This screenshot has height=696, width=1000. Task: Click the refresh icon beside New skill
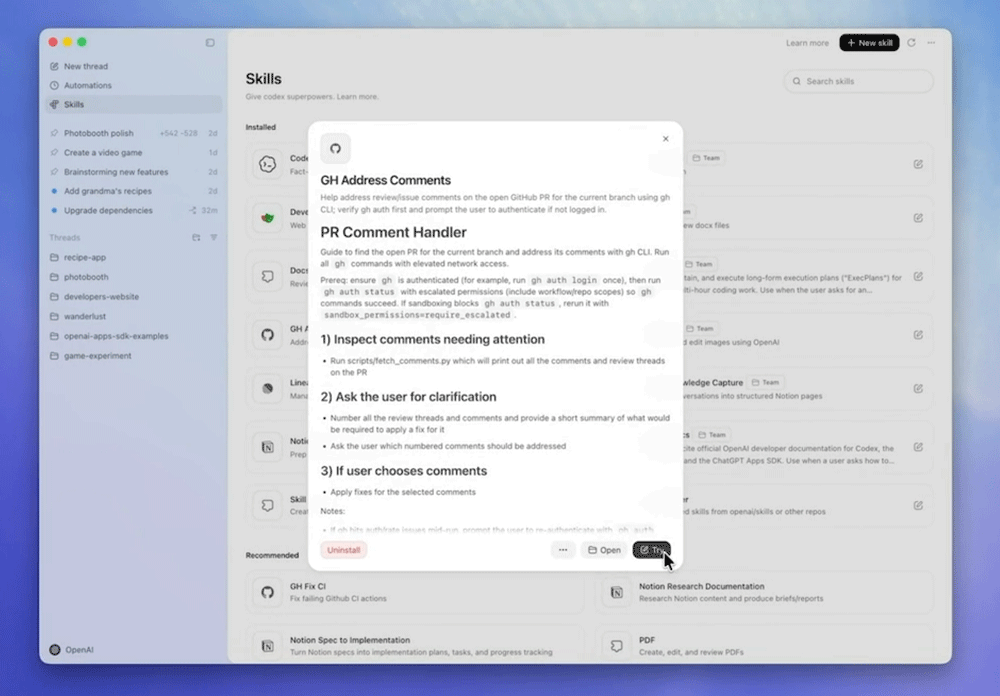(x=911, y=43)
